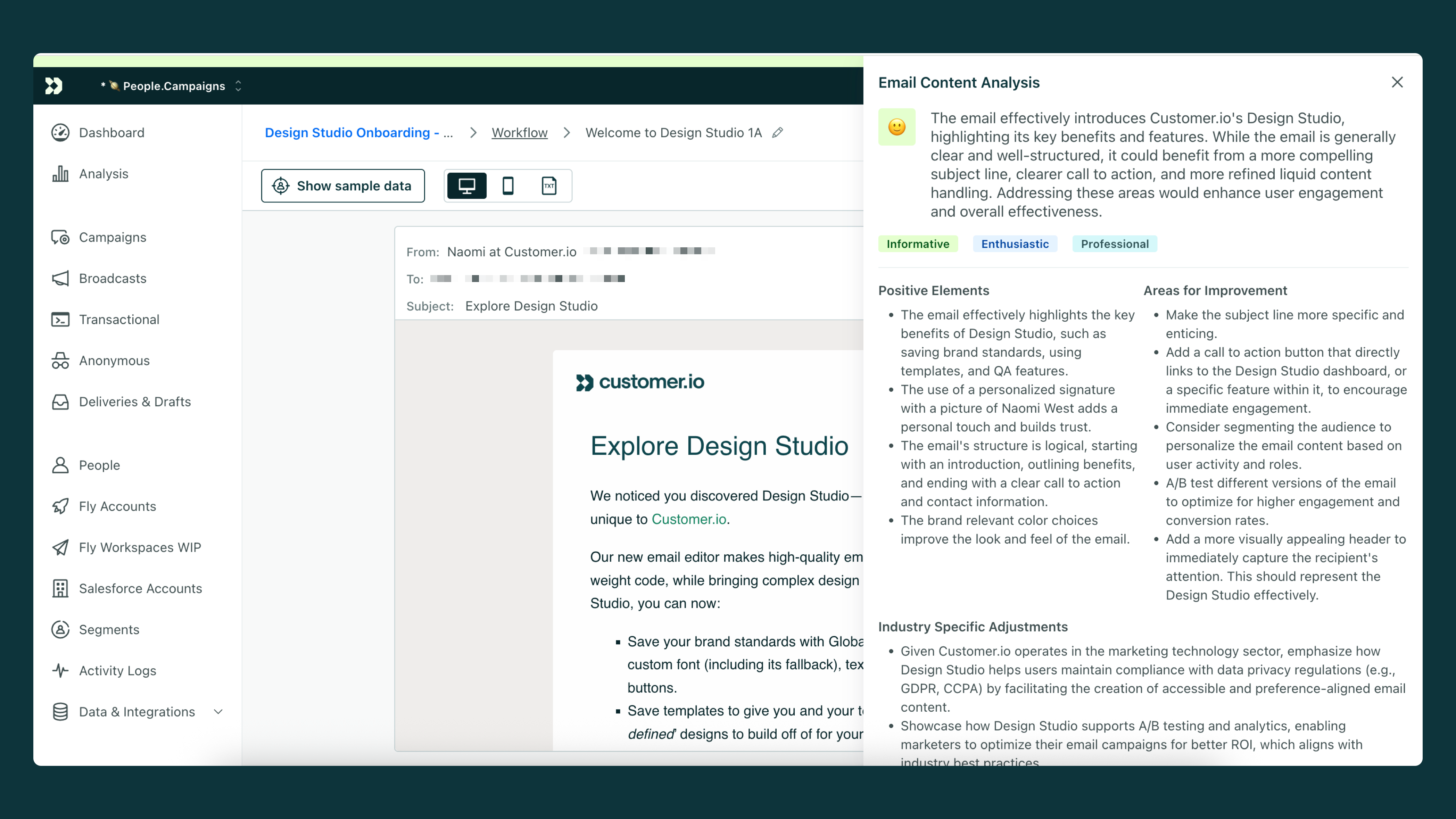This screenshot has height=819, width=1456.
Task: Select the Informative tone tag
Action: point(917,243)
